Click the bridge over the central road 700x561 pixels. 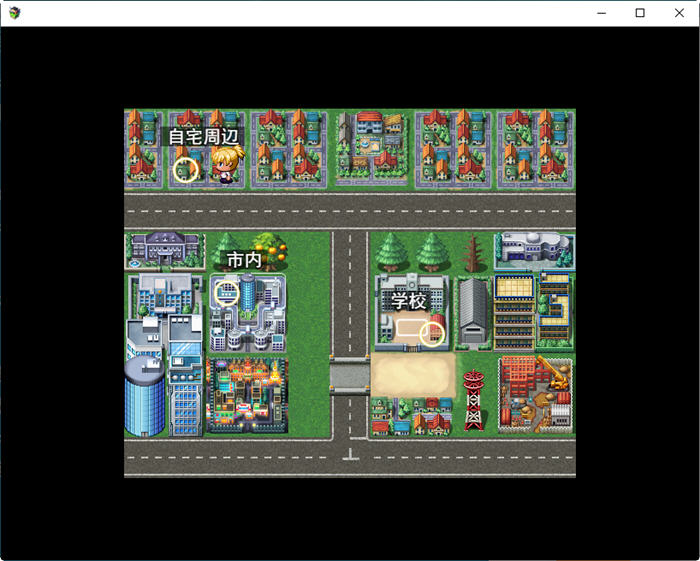point(350,376)
